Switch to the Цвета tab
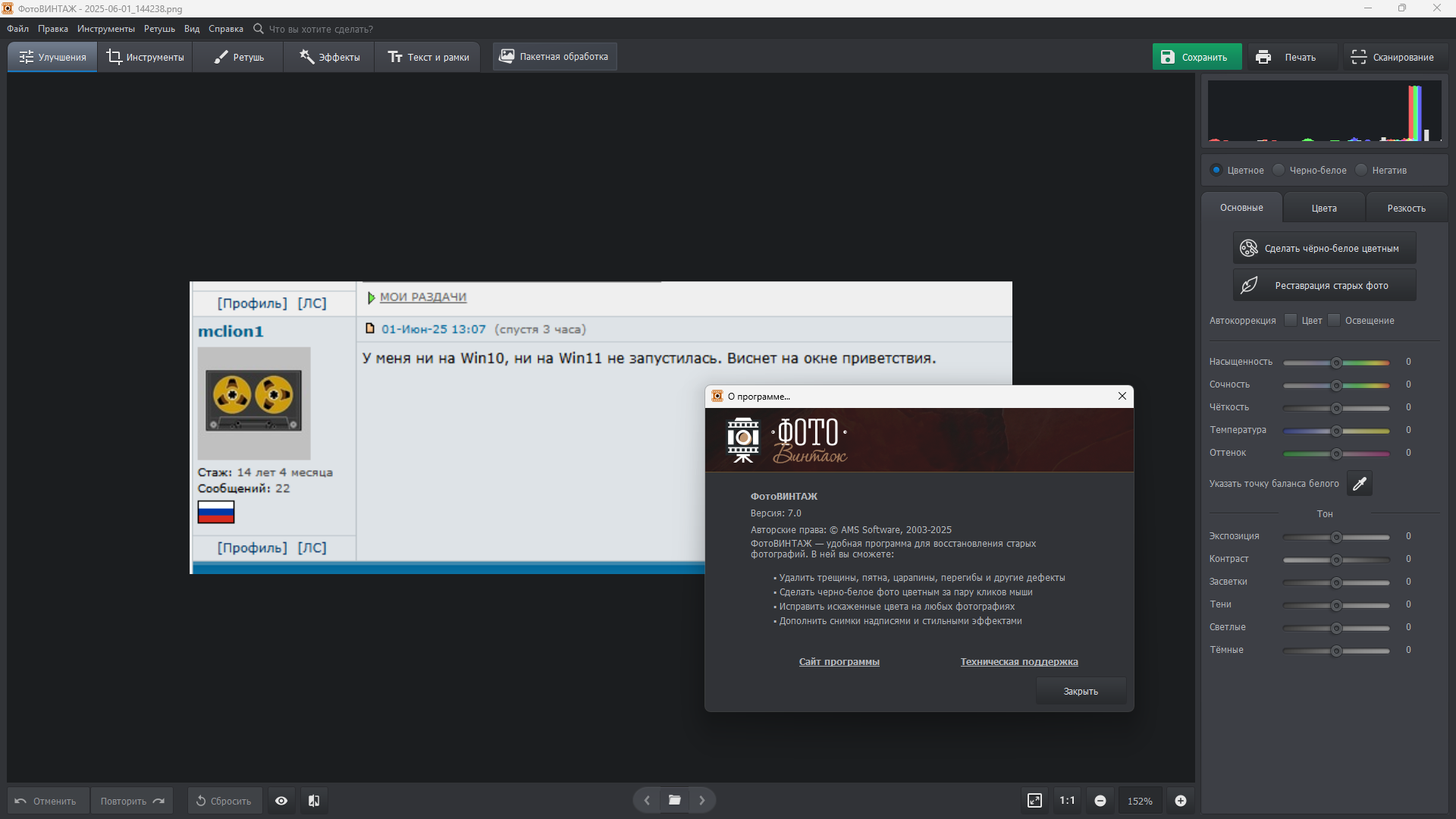 pyautogui.click(x=1324, y=208)
